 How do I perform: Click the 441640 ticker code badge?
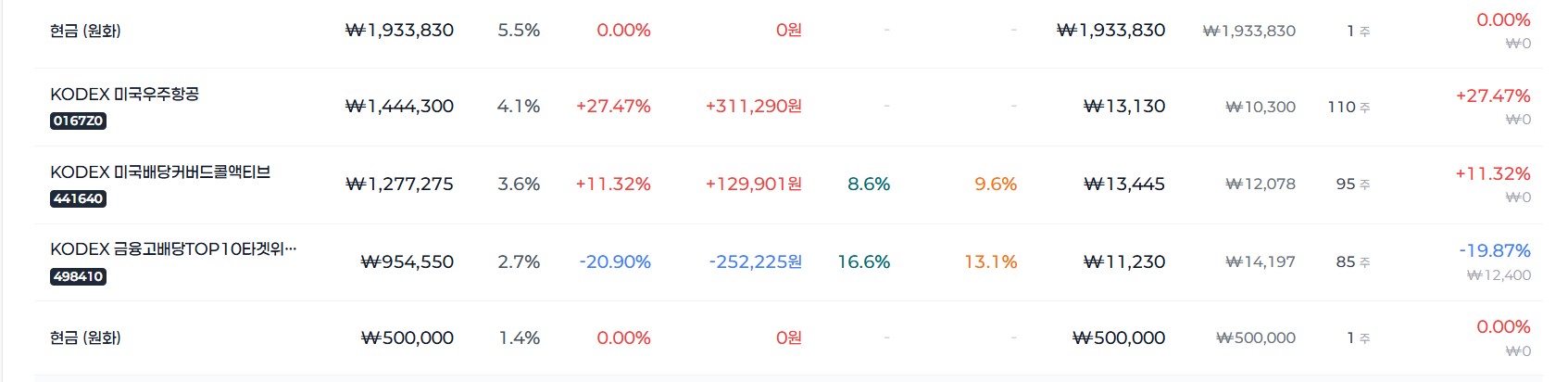pos(78,198)
